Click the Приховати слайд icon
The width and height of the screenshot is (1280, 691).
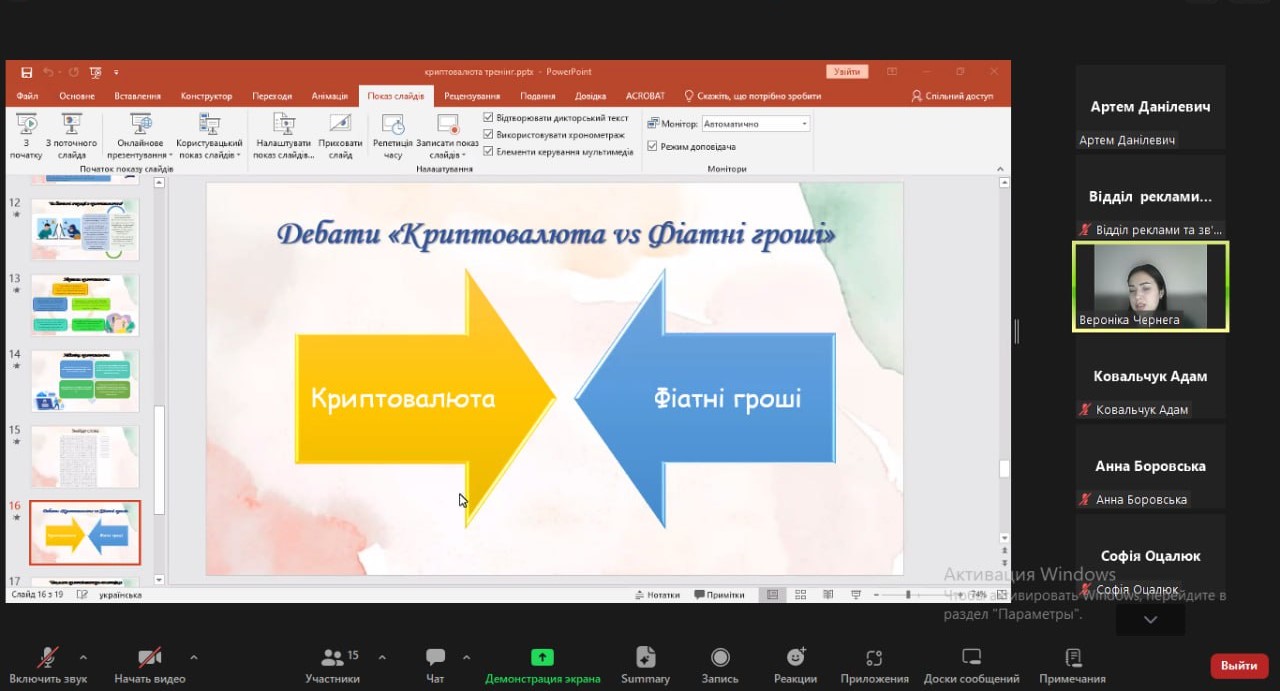(x=340, y=125)
